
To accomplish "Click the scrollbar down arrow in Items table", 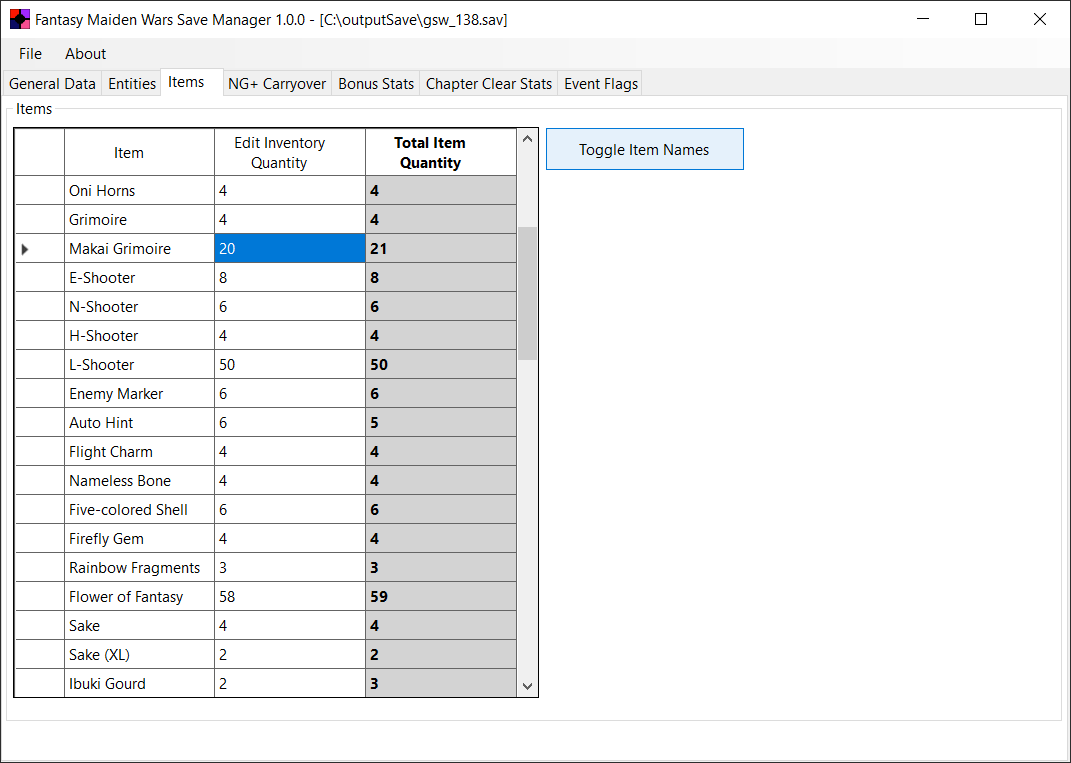I will point(527,686).
